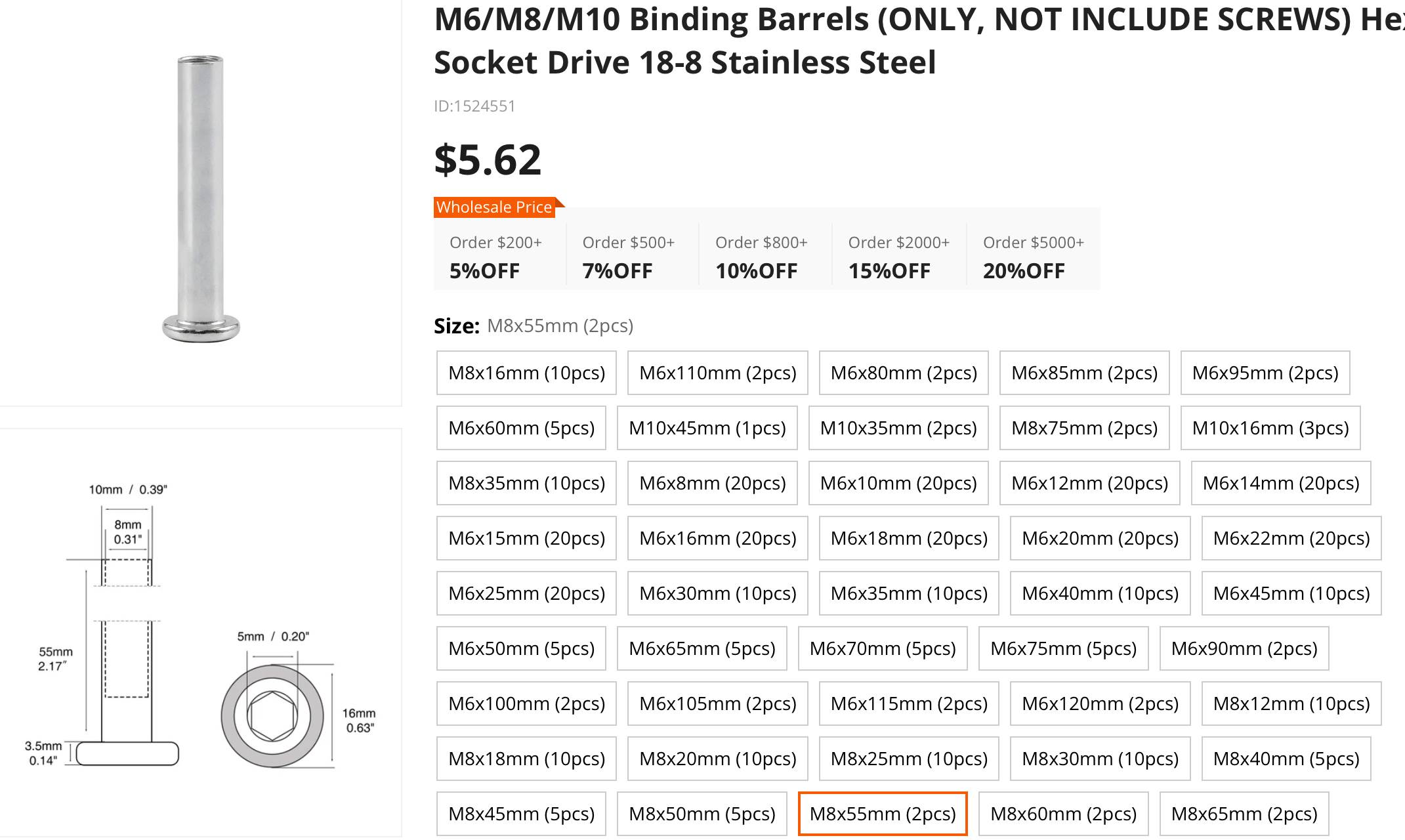Choose M8x65mm (2pcs) size
This screenshot has height=840, width=1405.
point(1244,814)
